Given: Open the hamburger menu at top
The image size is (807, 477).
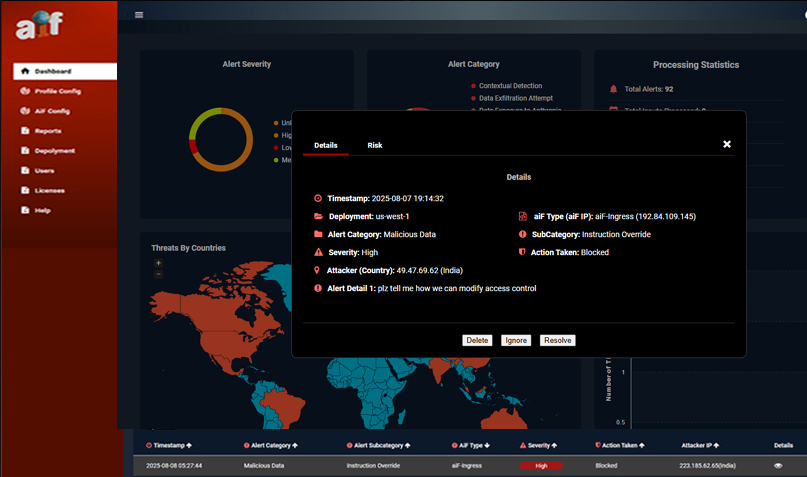Looking at the screenshot, I should 139,15.
